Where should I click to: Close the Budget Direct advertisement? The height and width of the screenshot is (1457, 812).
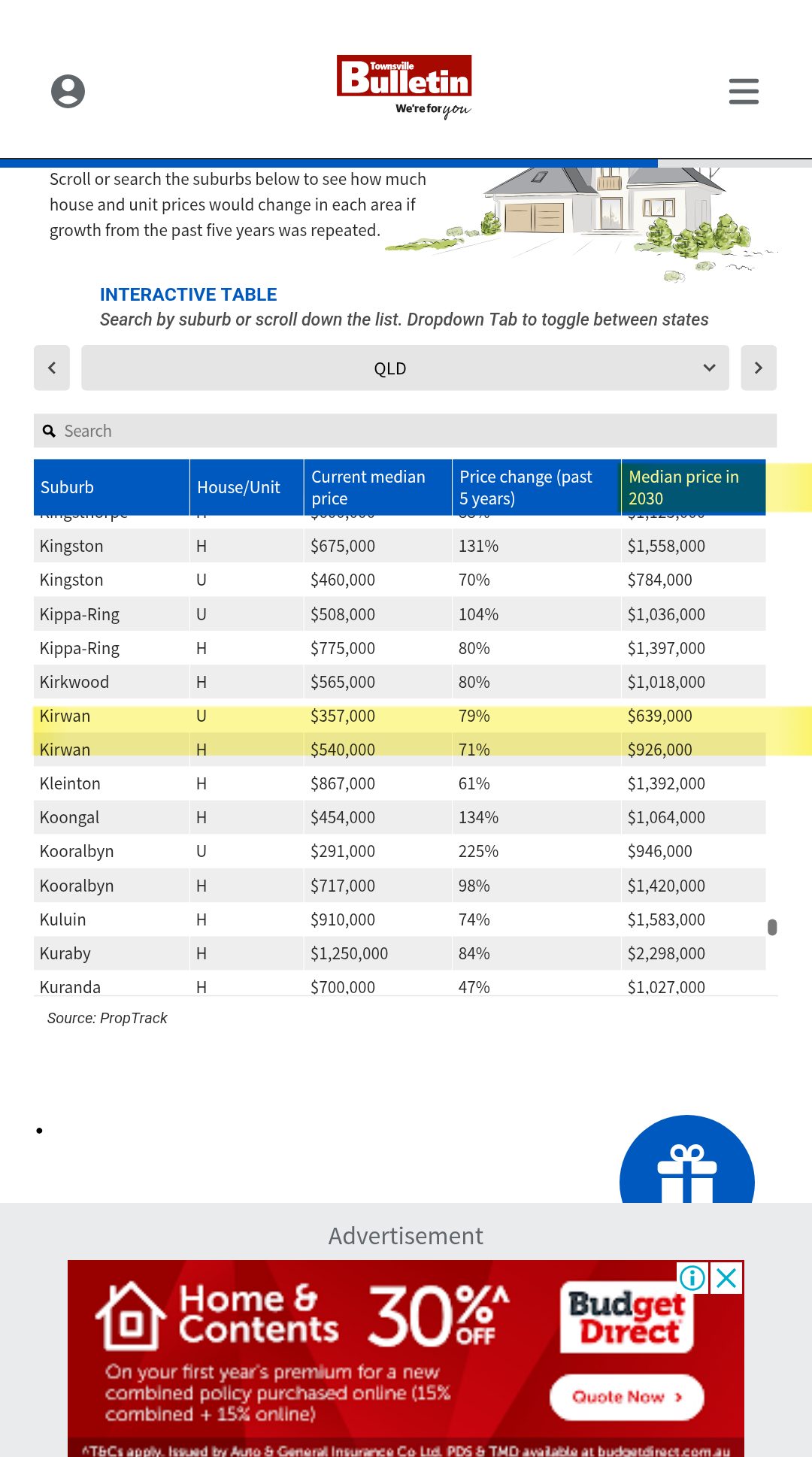pos(726,1277)
